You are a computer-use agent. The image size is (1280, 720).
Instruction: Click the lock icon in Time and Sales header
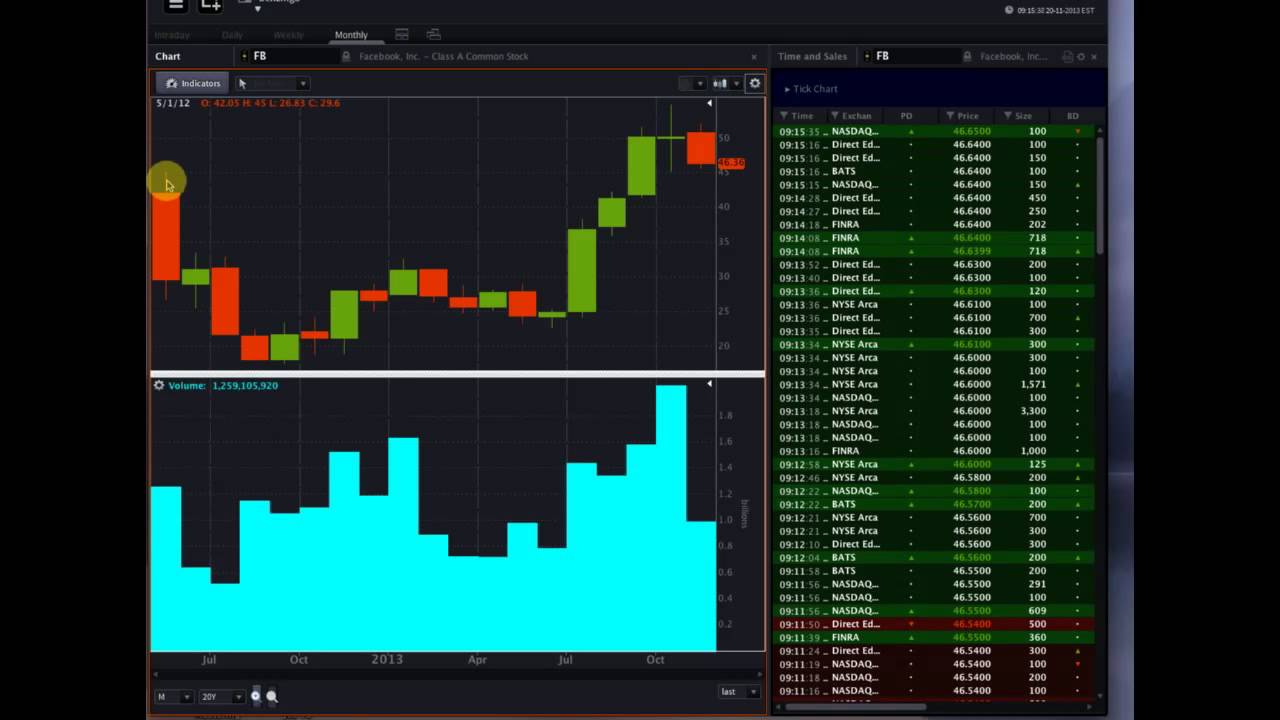coord(968,56)
